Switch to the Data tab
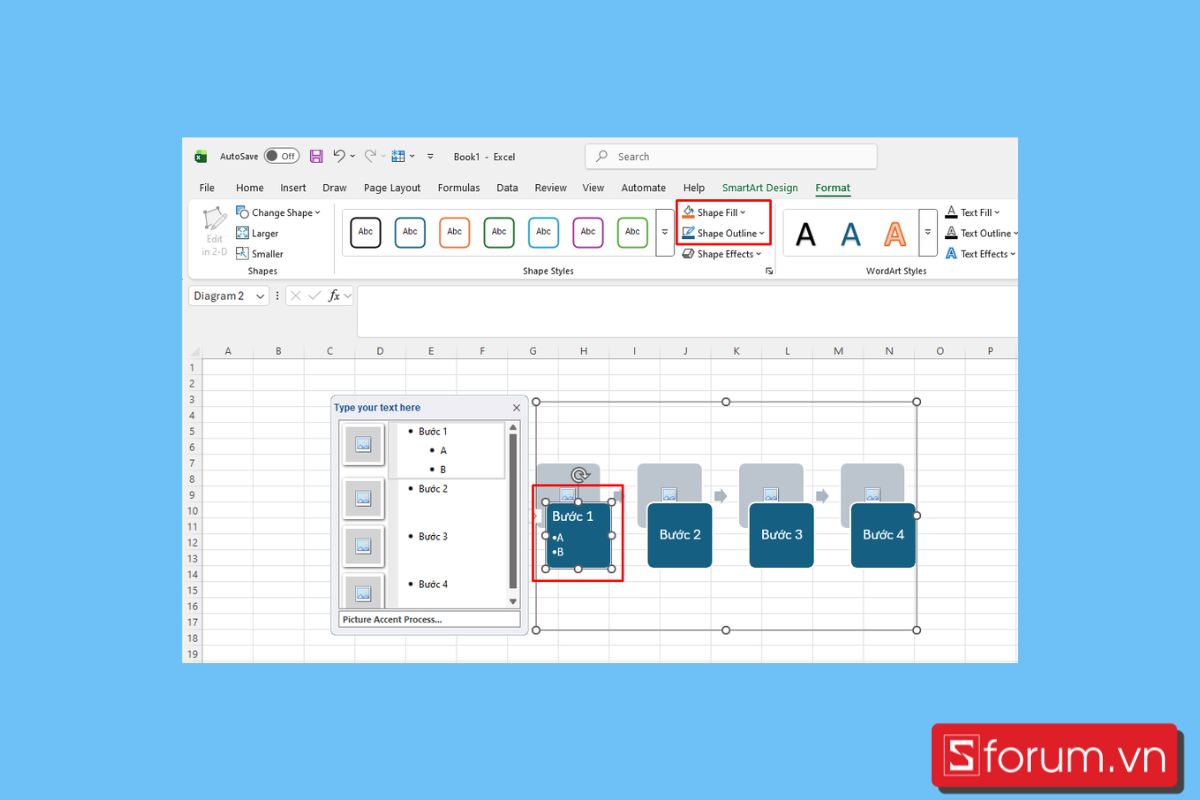The image size is (1200, 800). coord(507,187)
